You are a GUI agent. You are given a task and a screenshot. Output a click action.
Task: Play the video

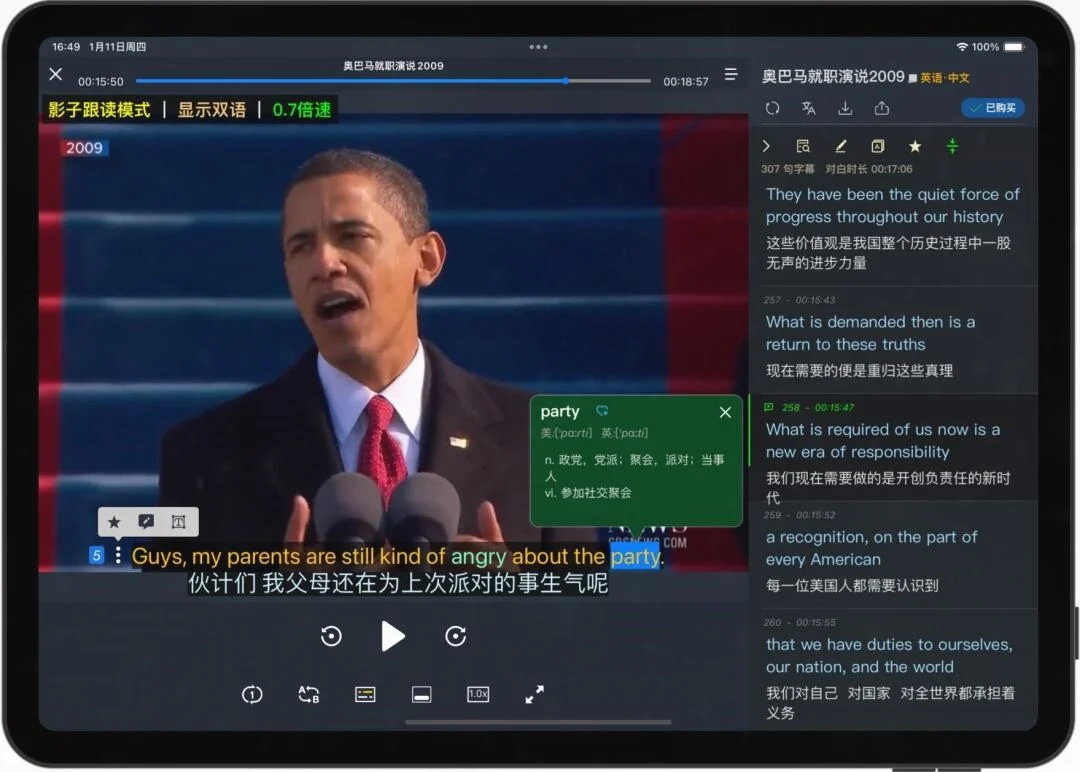point(393,636)
